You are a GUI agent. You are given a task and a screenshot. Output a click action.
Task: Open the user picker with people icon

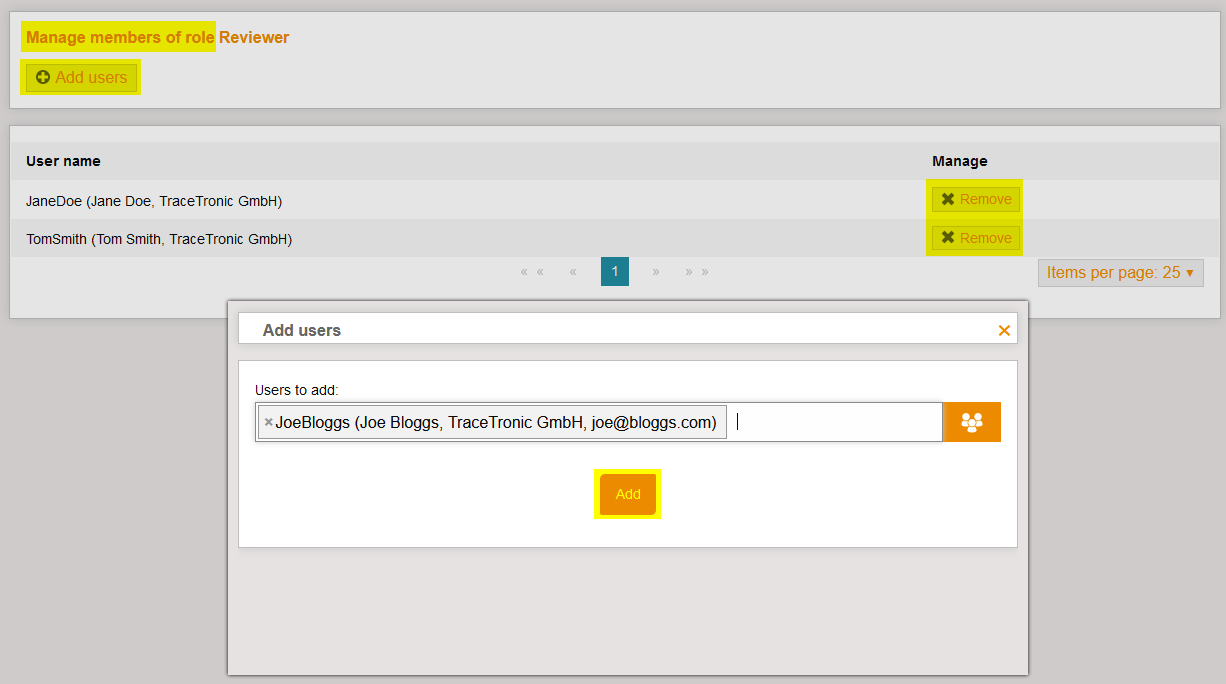(972, 422)
